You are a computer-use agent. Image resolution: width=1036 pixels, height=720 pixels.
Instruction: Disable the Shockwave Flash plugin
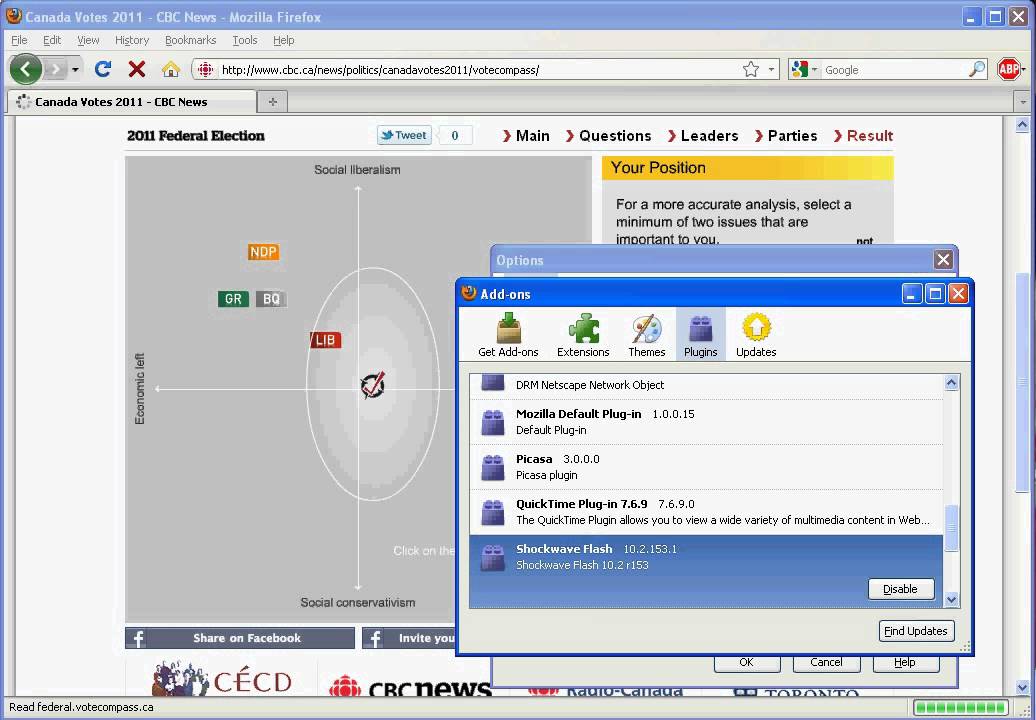[x=901, y=589]
